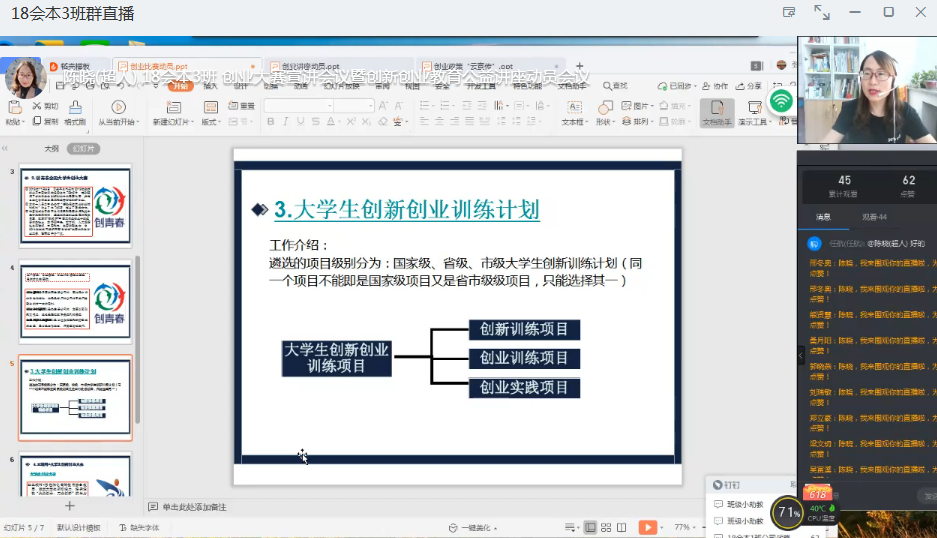Toggle italic formatting (I) in toolbar

[x=286, y=122]
